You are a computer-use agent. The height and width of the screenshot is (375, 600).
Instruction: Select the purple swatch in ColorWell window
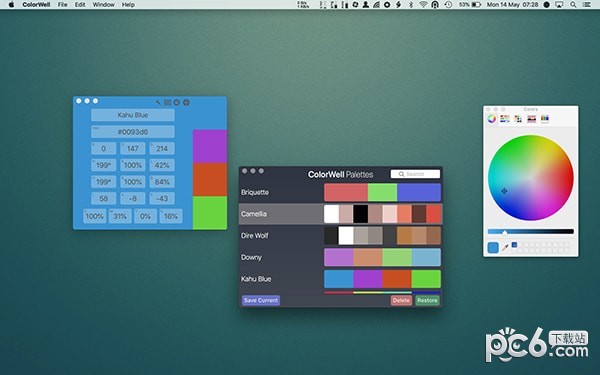210,146
